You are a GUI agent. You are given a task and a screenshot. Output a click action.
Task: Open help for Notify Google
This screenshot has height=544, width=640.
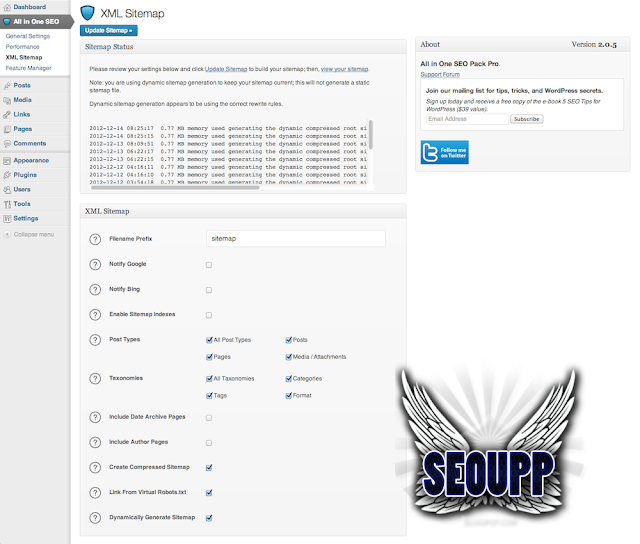95,264
